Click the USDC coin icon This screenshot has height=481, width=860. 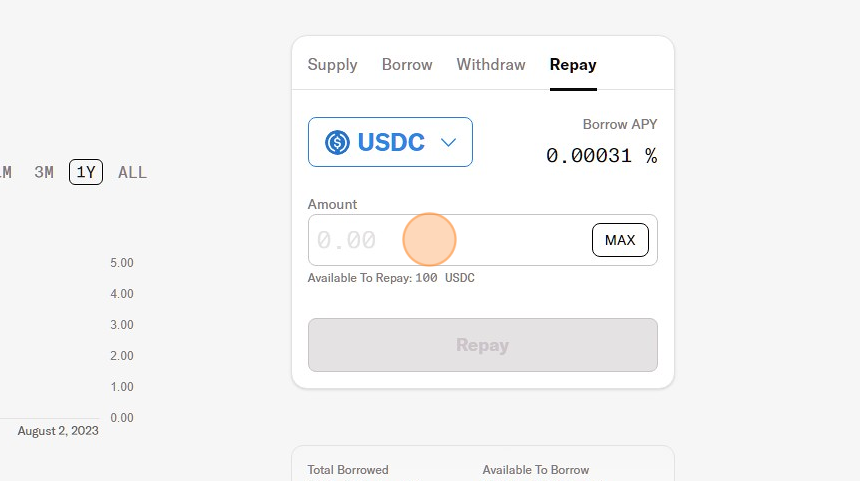(338, 142)
